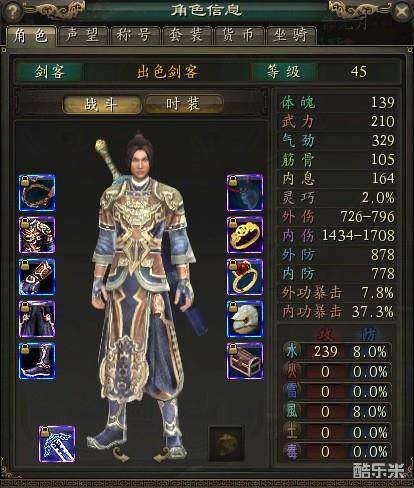
Task: Click the white beast charm slot
Action: click(x=245, y=319)
